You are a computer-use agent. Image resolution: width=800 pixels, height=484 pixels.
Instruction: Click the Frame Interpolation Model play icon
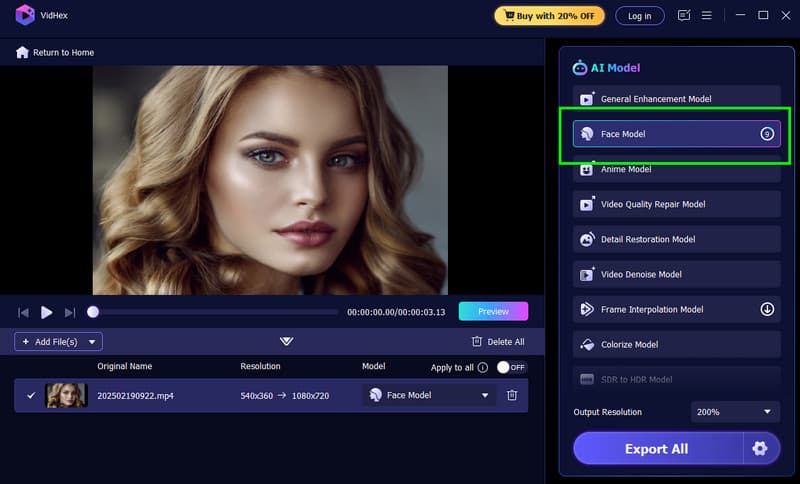[x=587, y=309]
